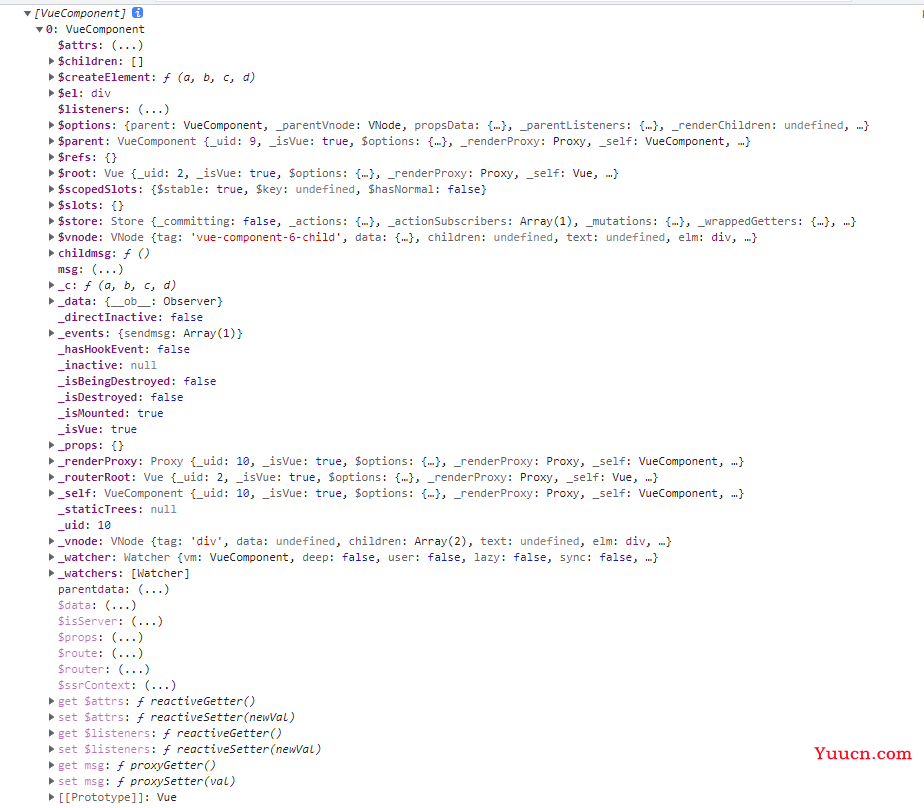Invoke getter (...) for $attrs
This screenshot has height=808, width=924.
pos(127,45)
